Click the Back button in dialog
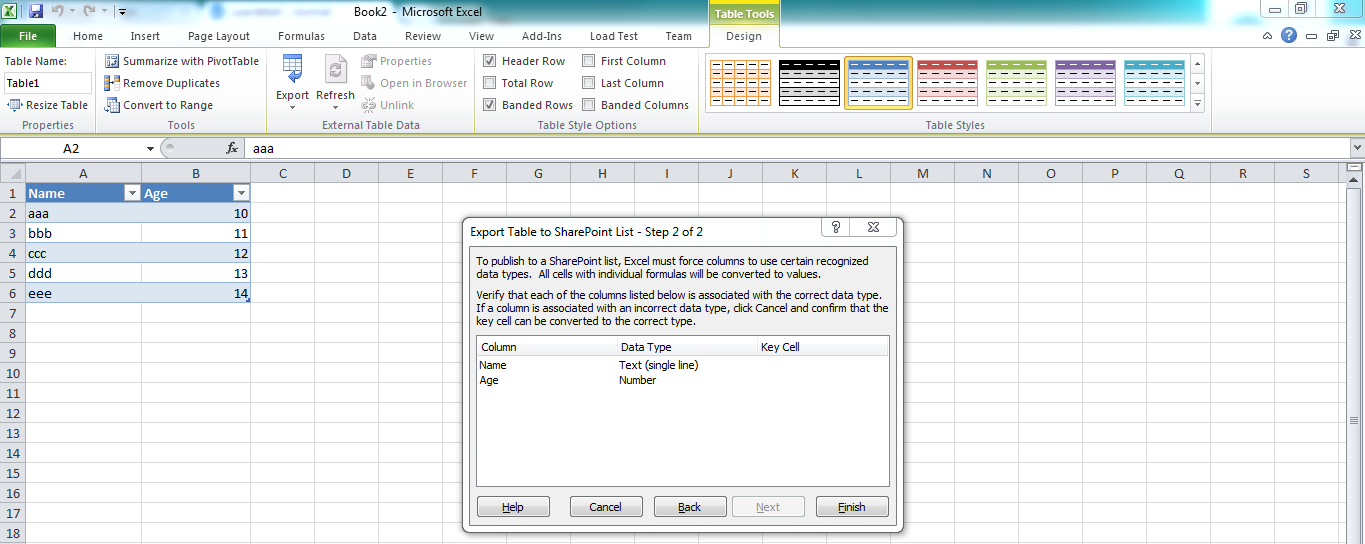1365x544 pixels. [x=690, y=507]
